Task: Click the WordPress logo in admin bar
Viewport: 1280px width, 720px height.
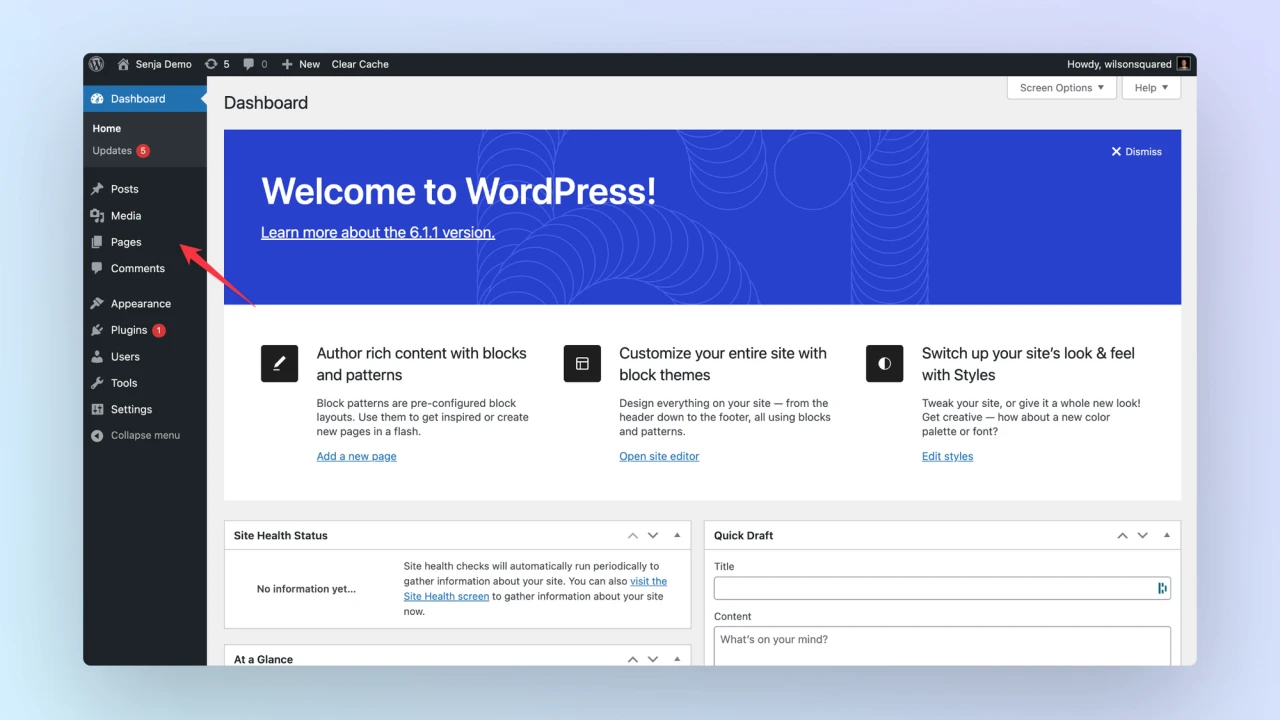Action: (x=97, y=64)
